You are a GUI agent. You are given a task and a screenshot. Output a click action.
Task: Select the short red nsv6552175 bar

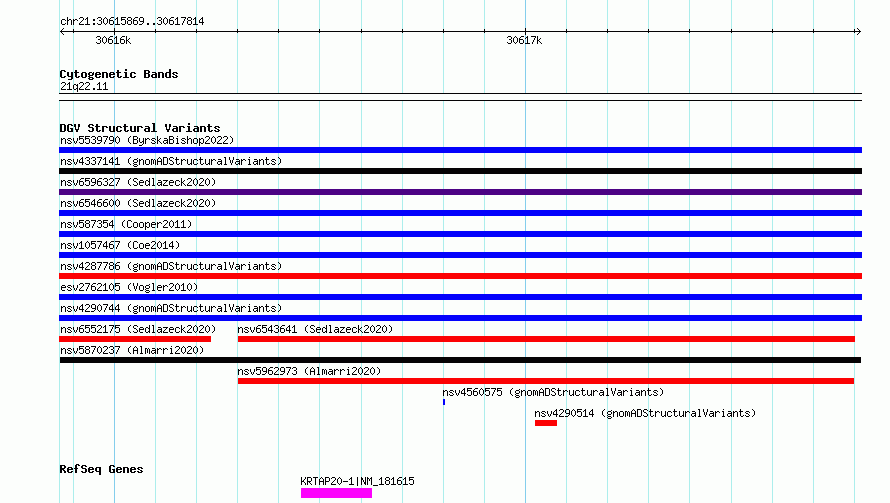(135, 339)
